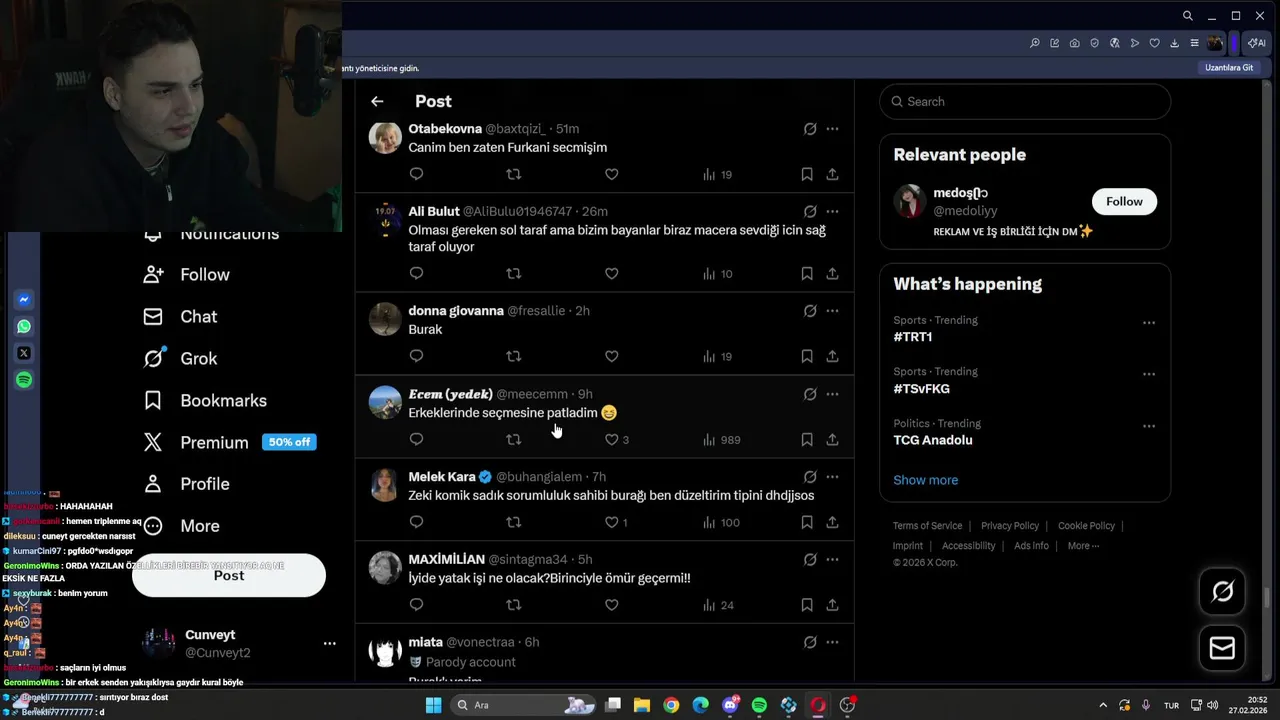Open Chat in the X sidebar

click(x=180, y=316)
